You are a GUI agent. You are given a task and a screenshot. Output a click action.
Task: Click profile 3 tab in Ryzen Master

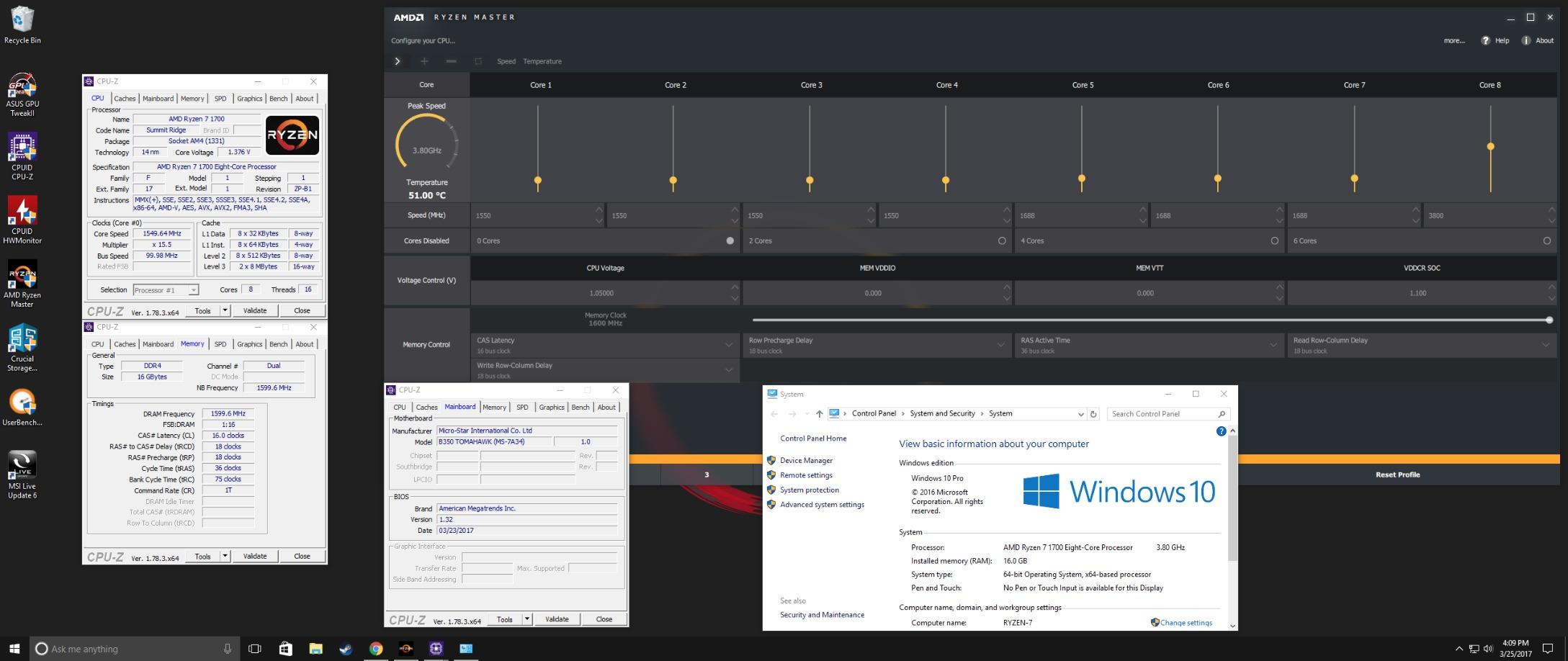707,475
